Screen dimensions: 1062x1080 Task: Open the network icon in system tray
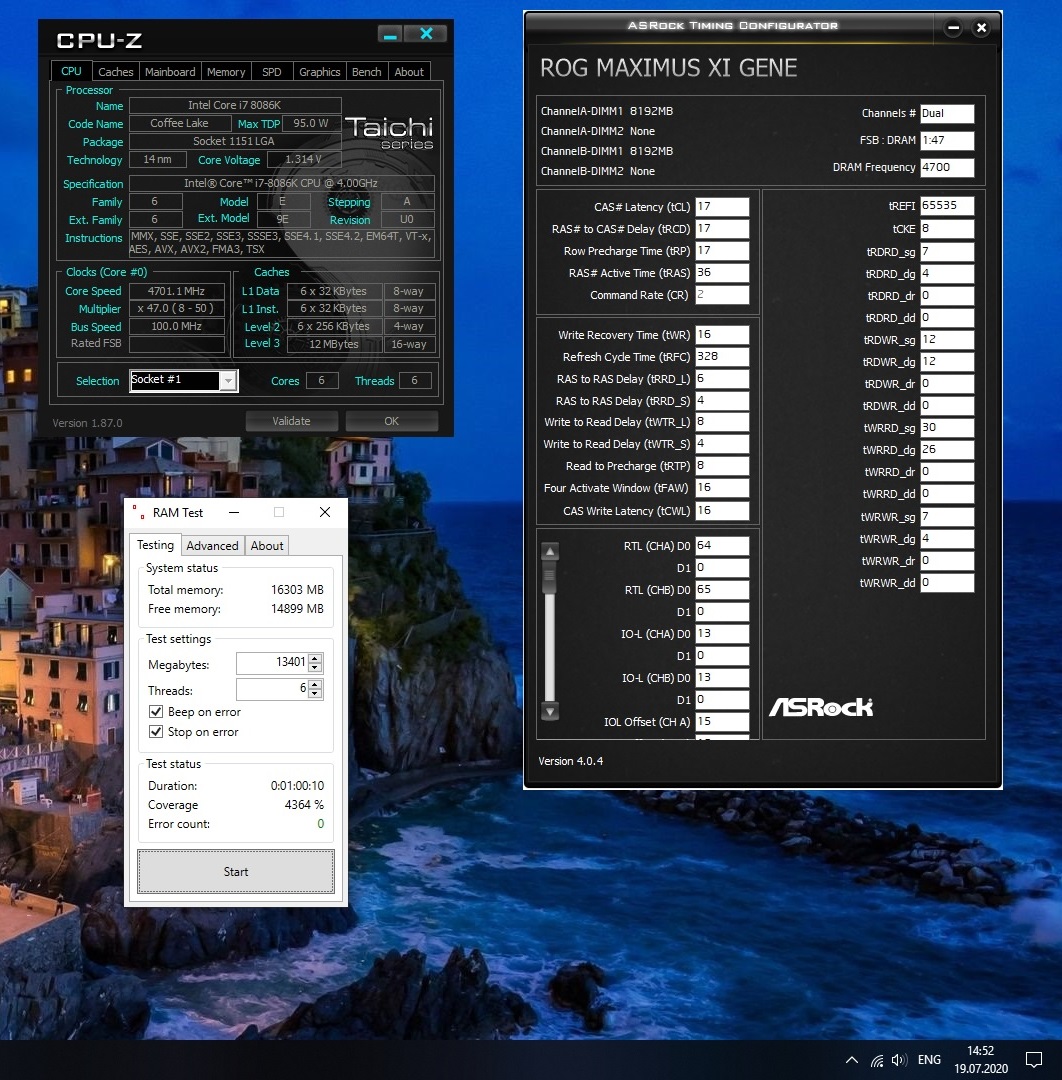click(x=877, y=1061)
